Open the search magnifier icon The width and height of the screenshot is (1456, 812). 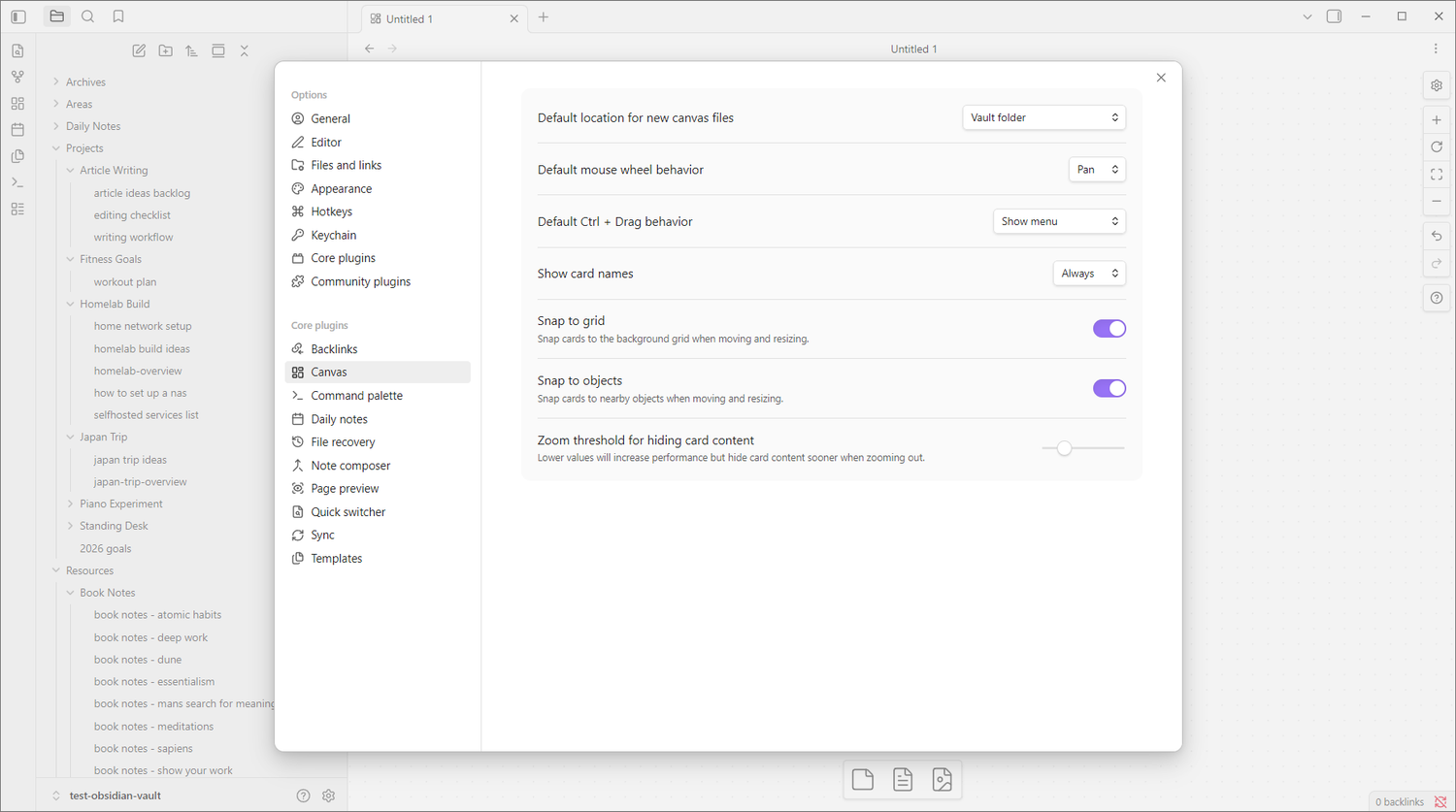[88, 16]
